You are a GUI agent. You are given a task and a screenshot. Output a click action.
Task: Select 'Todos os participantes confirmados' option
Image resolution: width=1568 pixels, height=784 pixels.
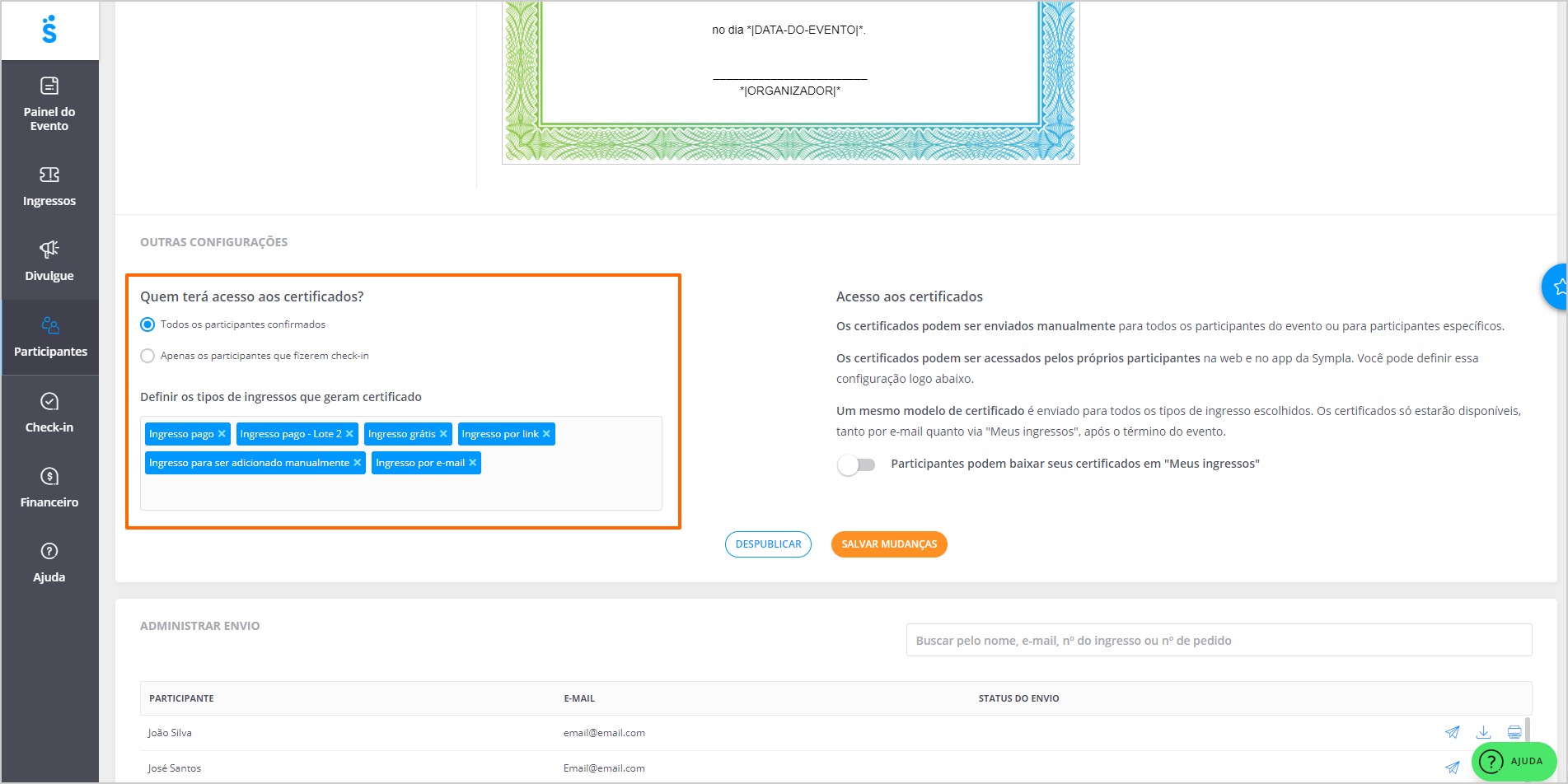pos(147,324)
